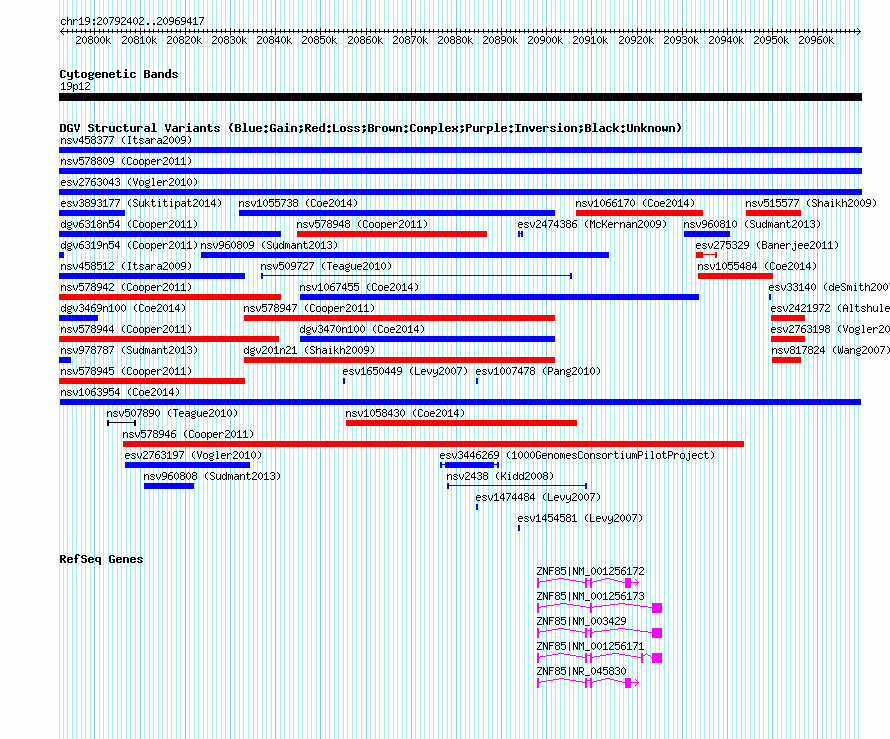Open the esv1454581 (Levy2007) label
This screenshot has height=739, width=890.
[580, 518]
